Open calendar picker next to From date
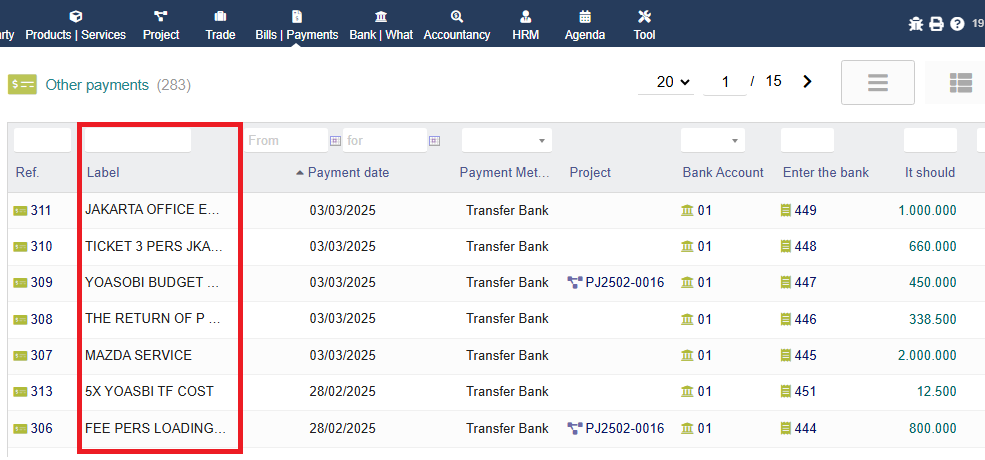This screenshot has width=985, height=460. 335,141
